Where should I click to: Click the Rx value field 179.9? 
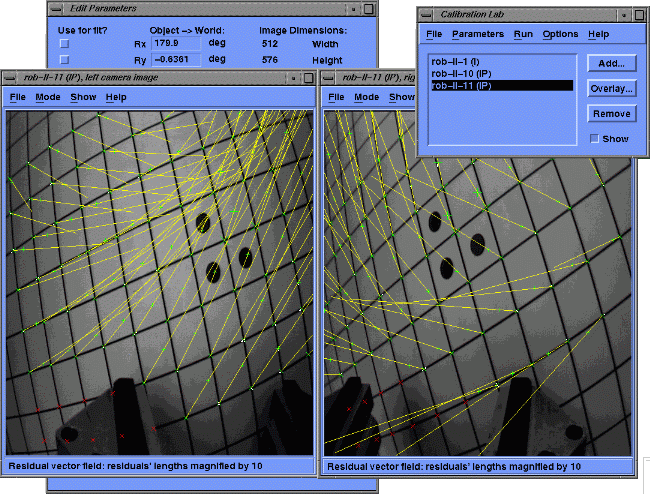tap(176, 43)
